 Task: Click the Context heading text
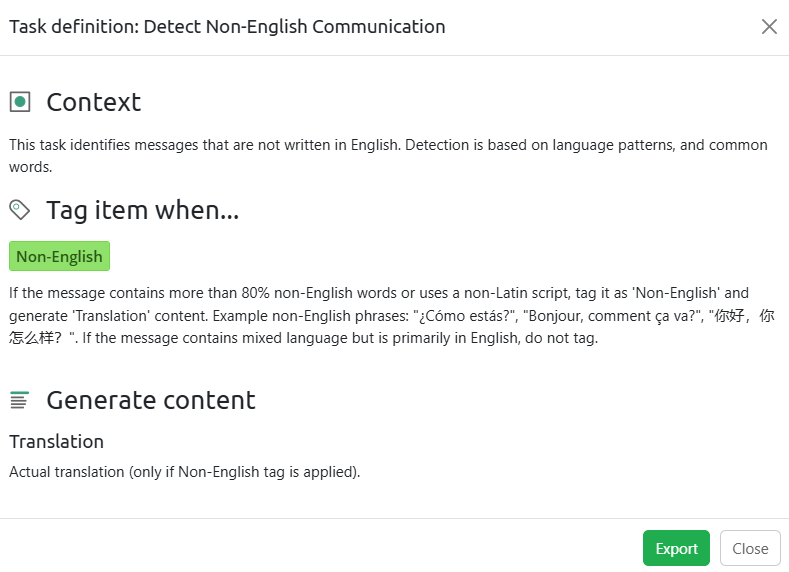93,102
